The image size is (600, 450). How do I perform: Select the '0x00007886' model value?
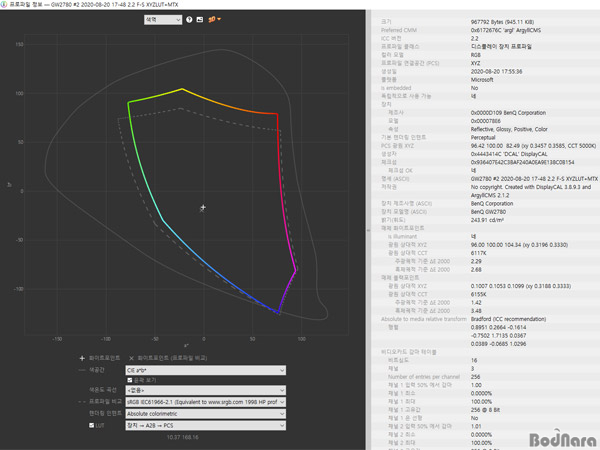click(x=486, y=121)
